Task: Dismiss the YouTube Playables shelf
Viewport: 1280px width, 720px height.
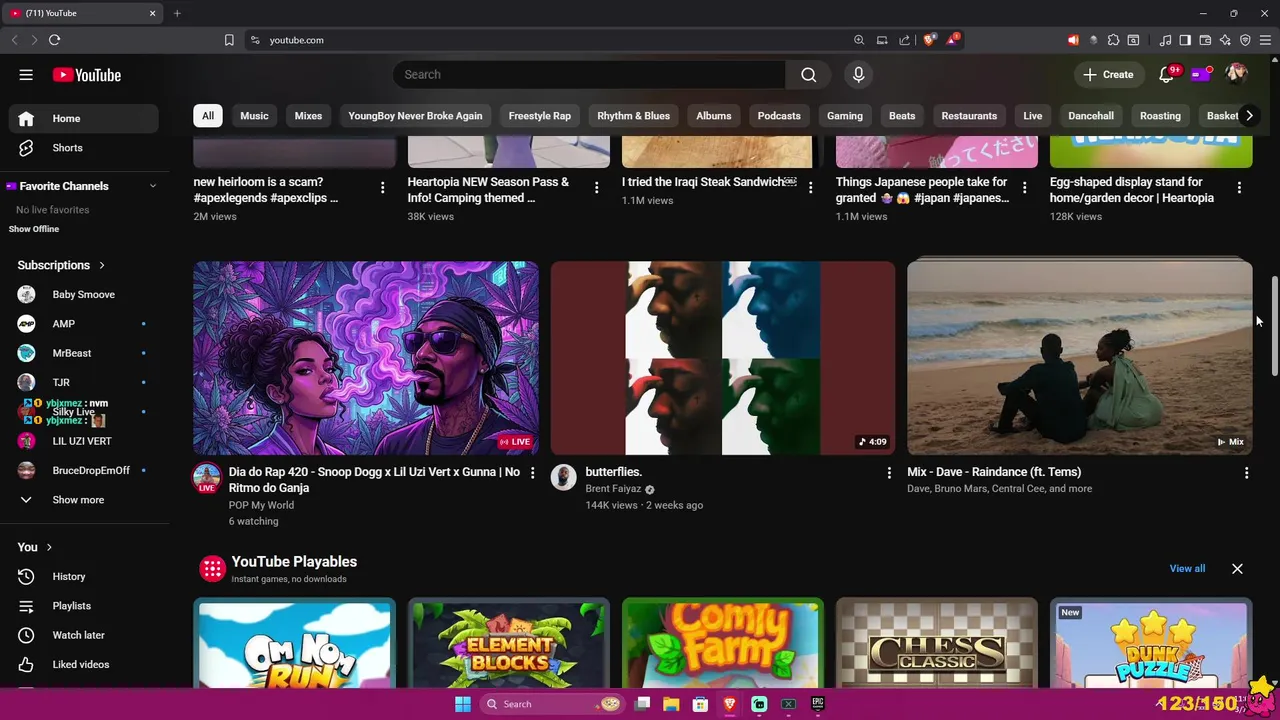Action: pyautogui.click(x=1237, y=569)
